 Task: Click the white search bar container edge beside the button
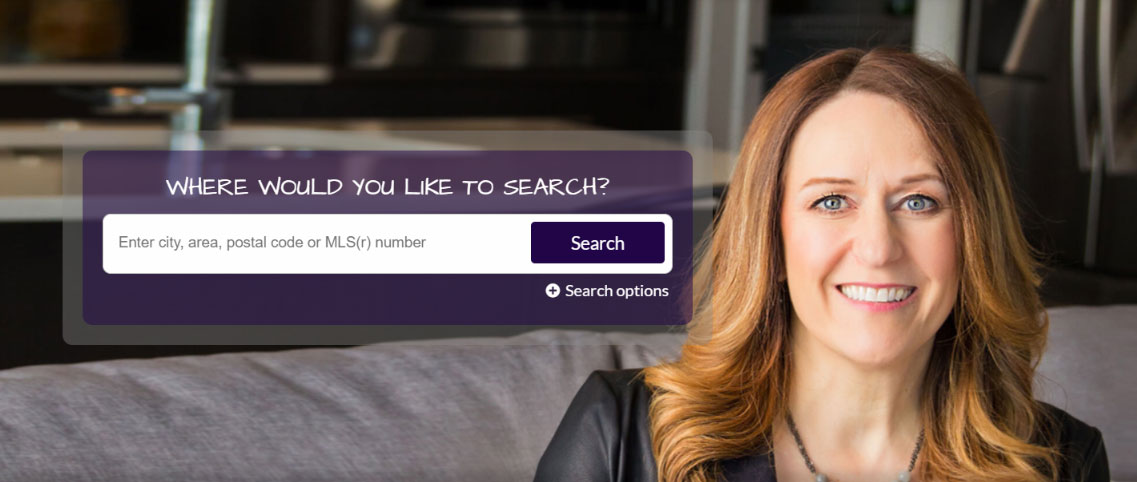point(669,244)
